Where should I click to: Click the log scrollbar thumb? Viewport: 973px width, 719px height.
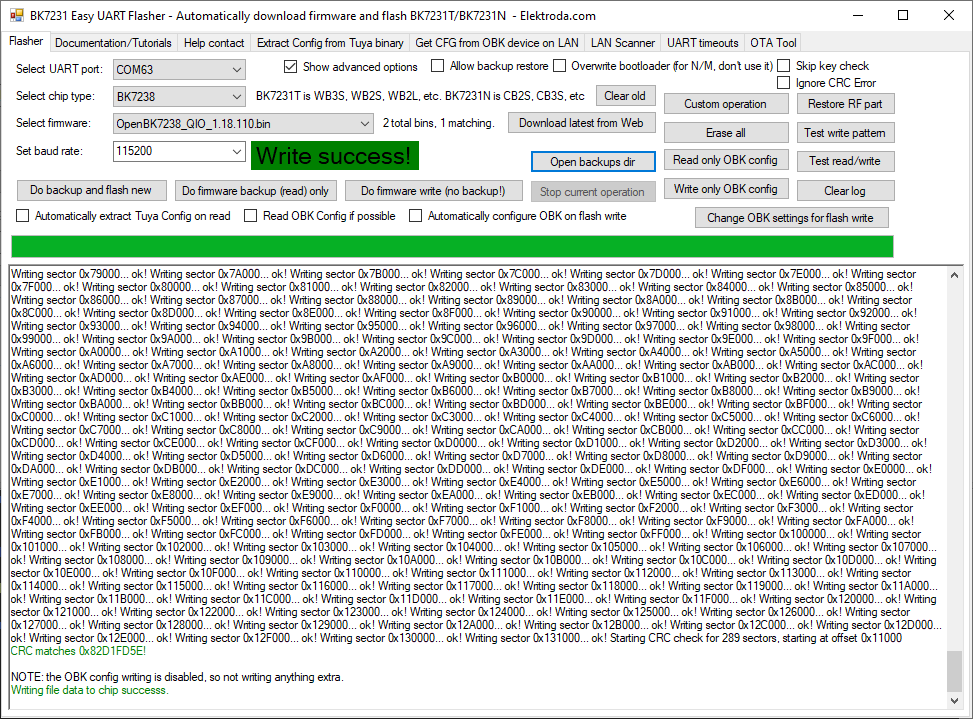[x=954, y=671]
